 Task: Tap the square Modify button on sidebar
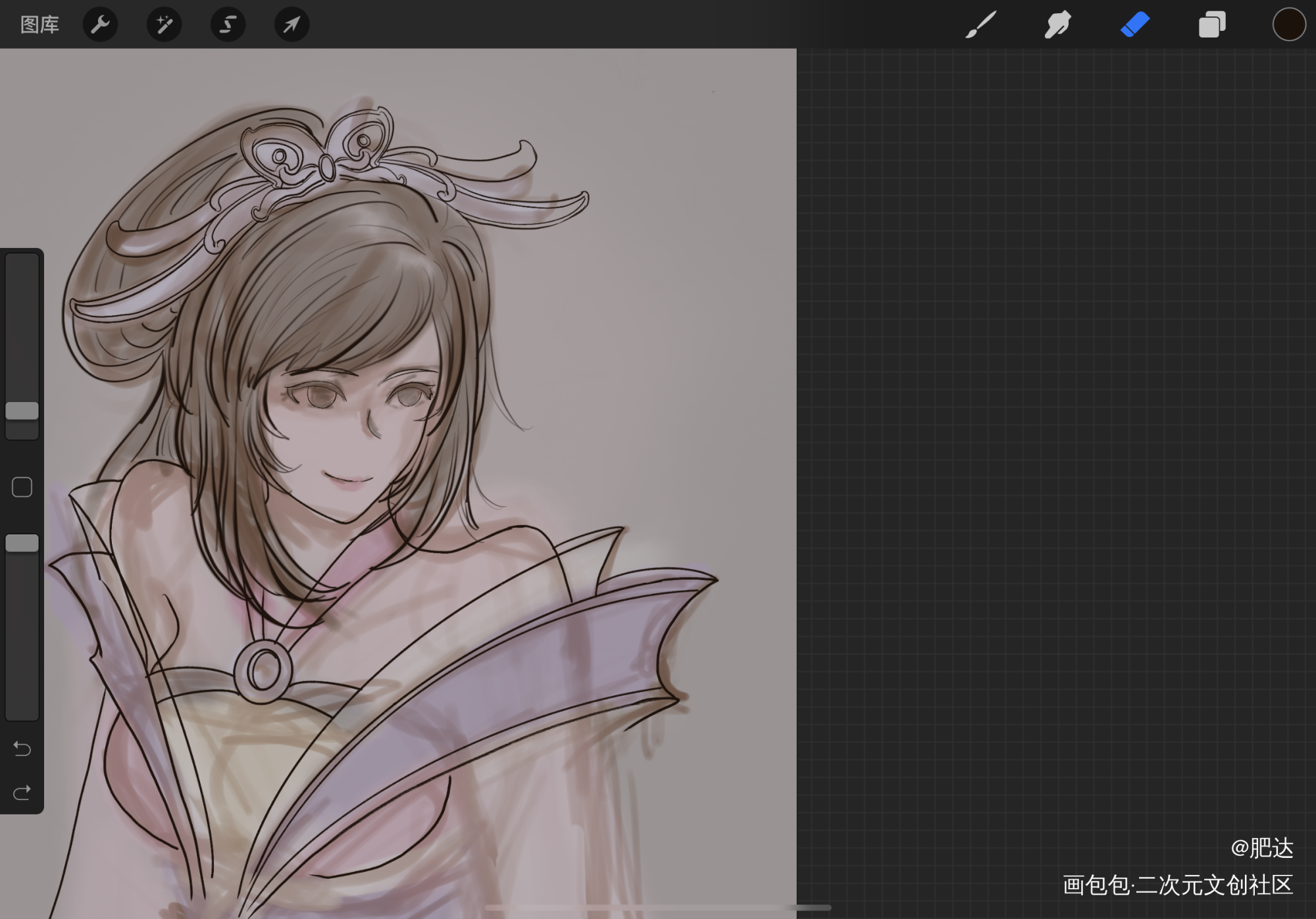[22, 487]
